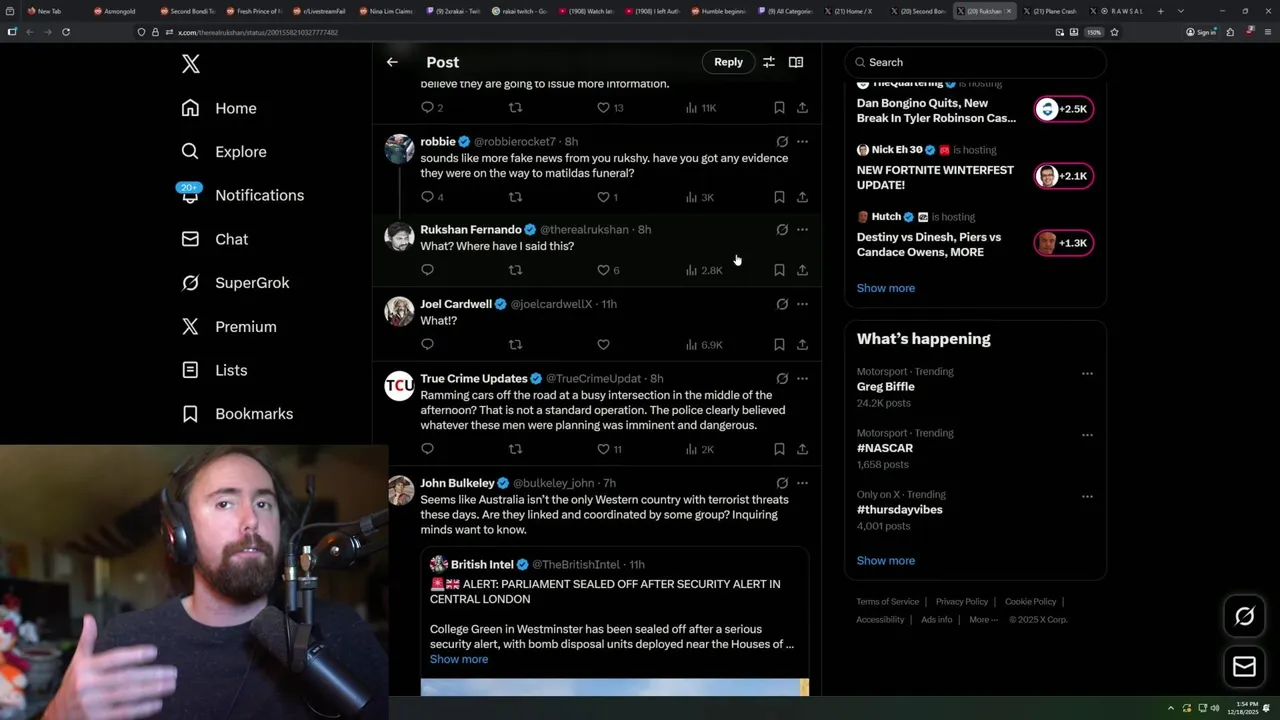Bookmark this page with star icon
Viewport: 1280px width, 720px height.
1114,32
